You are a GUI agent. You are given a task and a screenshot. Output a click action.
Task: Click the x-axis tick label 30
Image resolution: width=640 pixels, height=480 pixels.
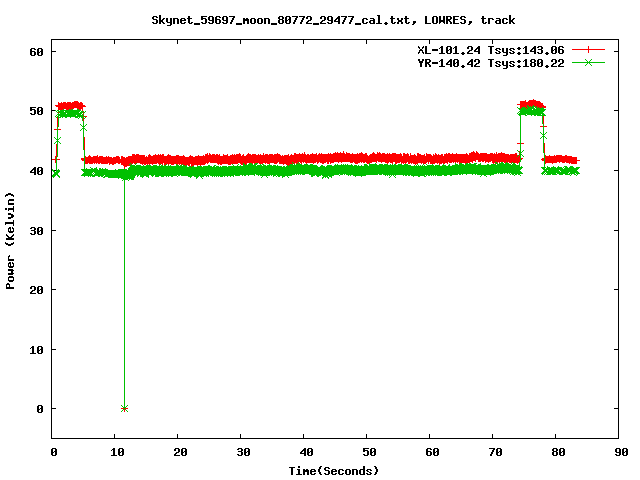pyautogui.click(x=243, y=452)
